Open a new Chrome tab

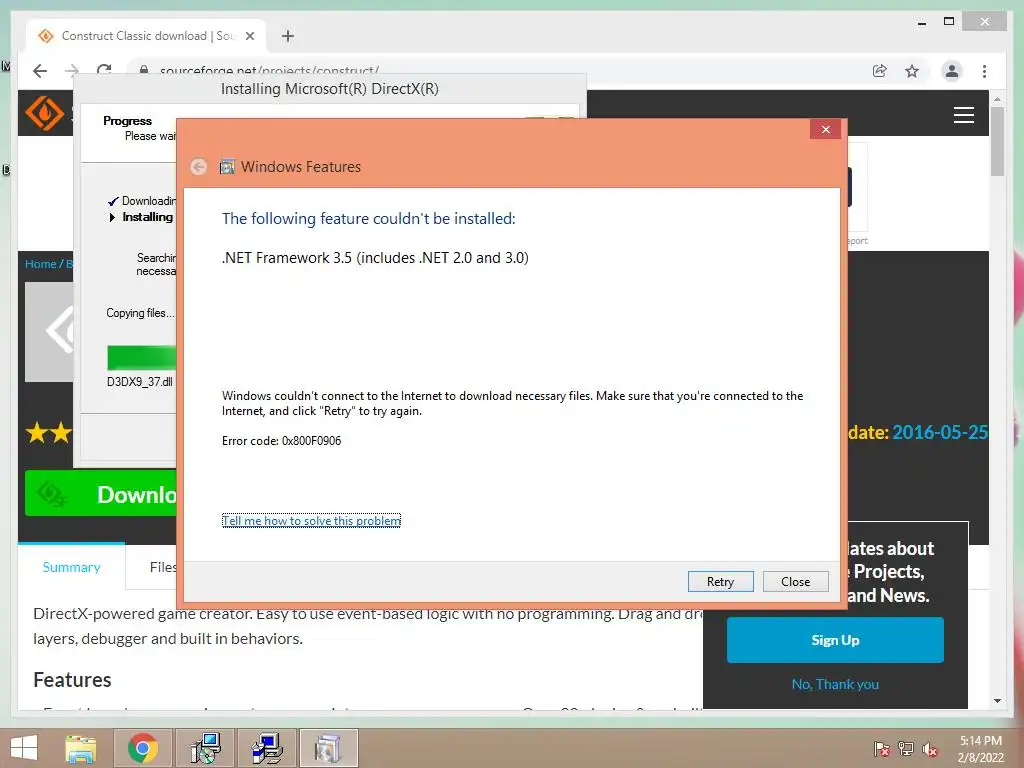coord(288,36)
